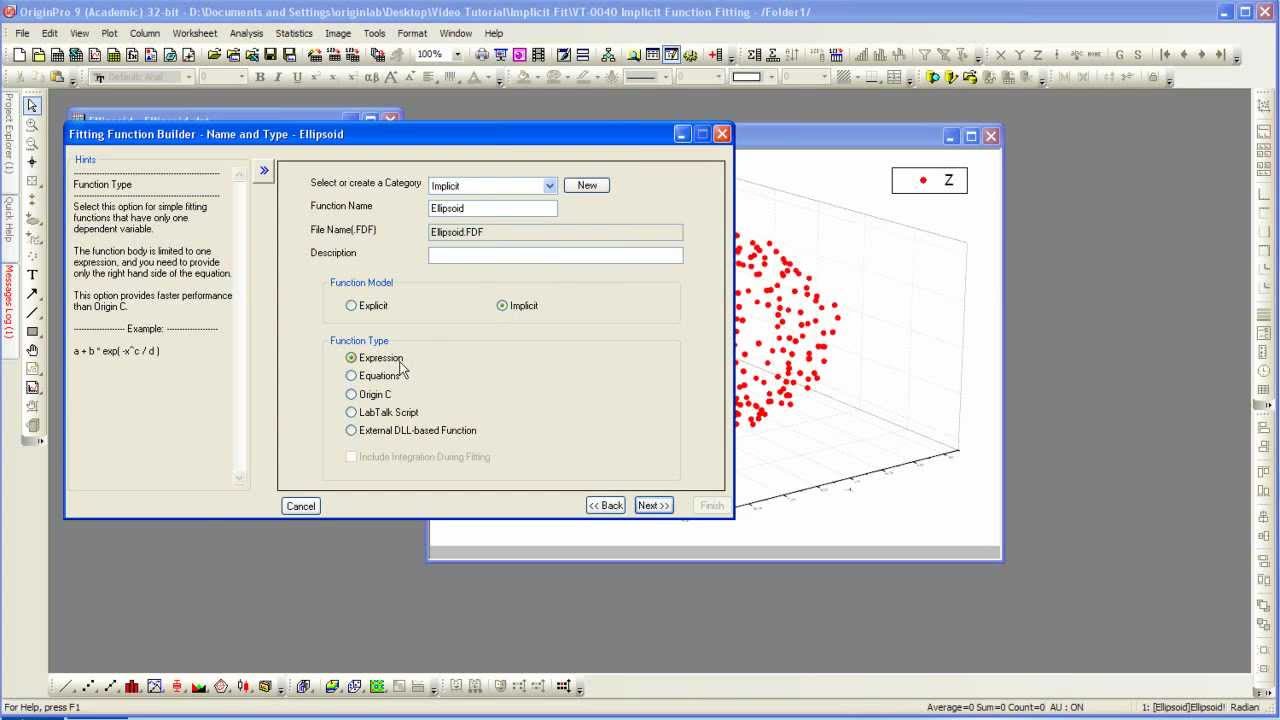
Task: Select the Zoom In magnifier tool
Action: tap(32, 125)
